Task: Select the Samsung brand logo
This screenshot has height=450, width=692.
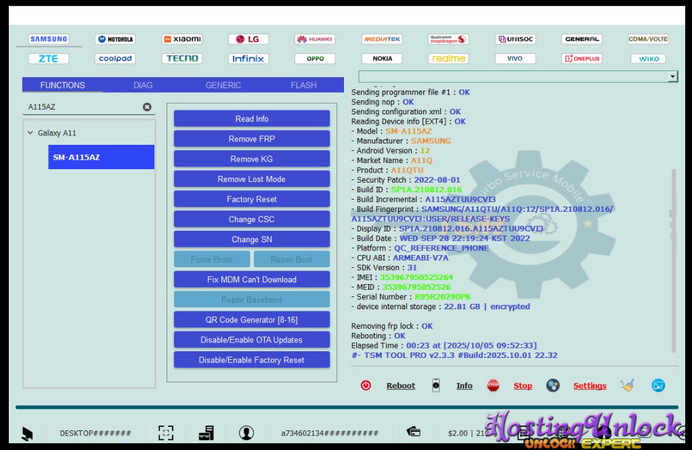Action: (x=48, y=39)
